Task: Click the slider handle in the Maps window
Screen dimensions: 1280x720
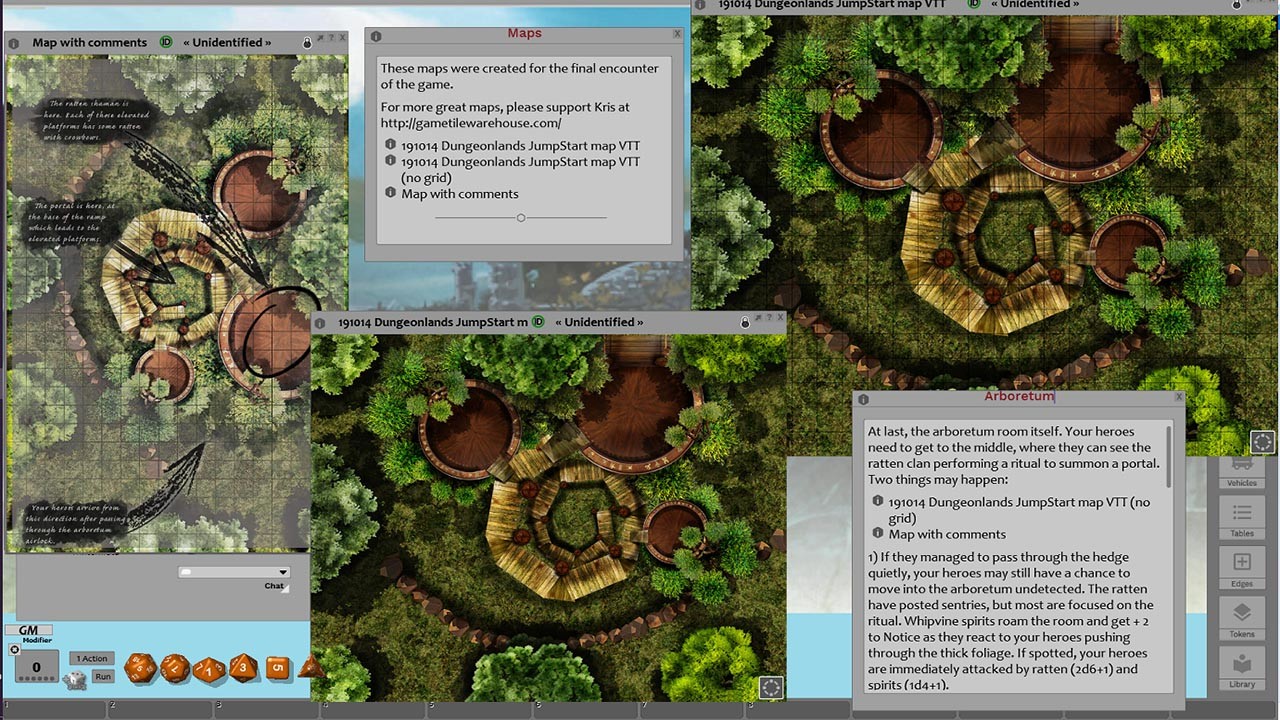Action: pos(521,217)
